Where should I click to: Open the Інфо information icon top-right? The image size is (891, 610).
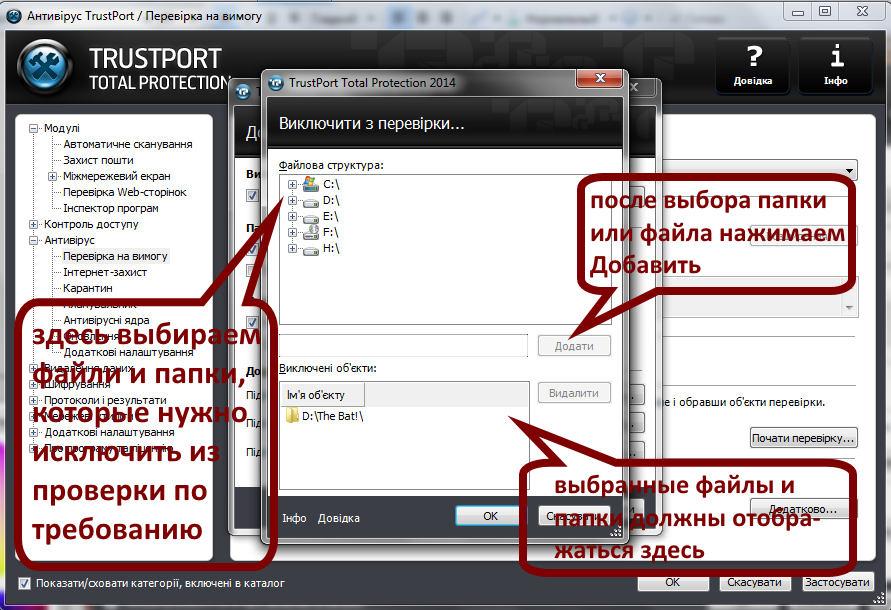836,56
